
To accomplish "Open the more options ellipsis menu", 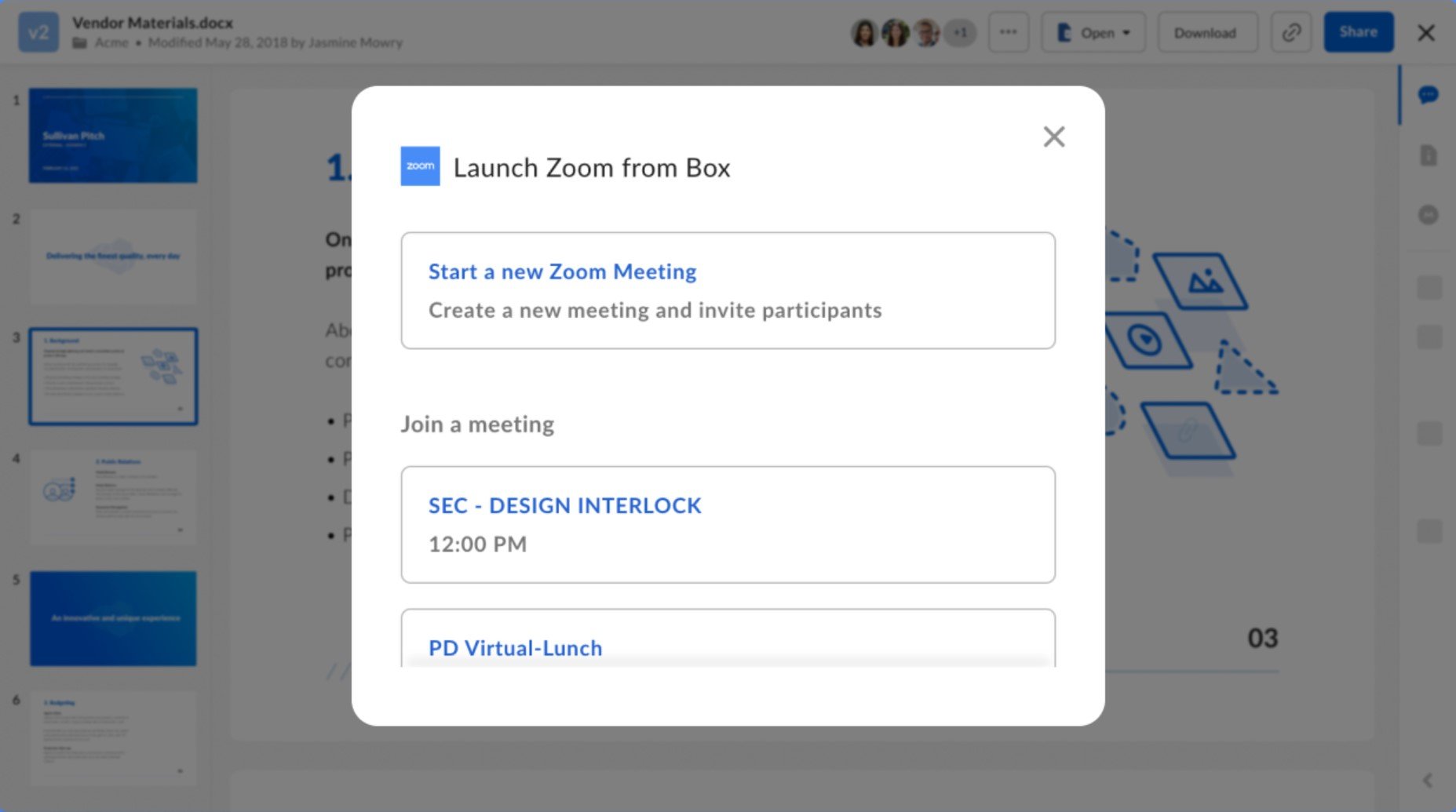I will (1008, 32).
